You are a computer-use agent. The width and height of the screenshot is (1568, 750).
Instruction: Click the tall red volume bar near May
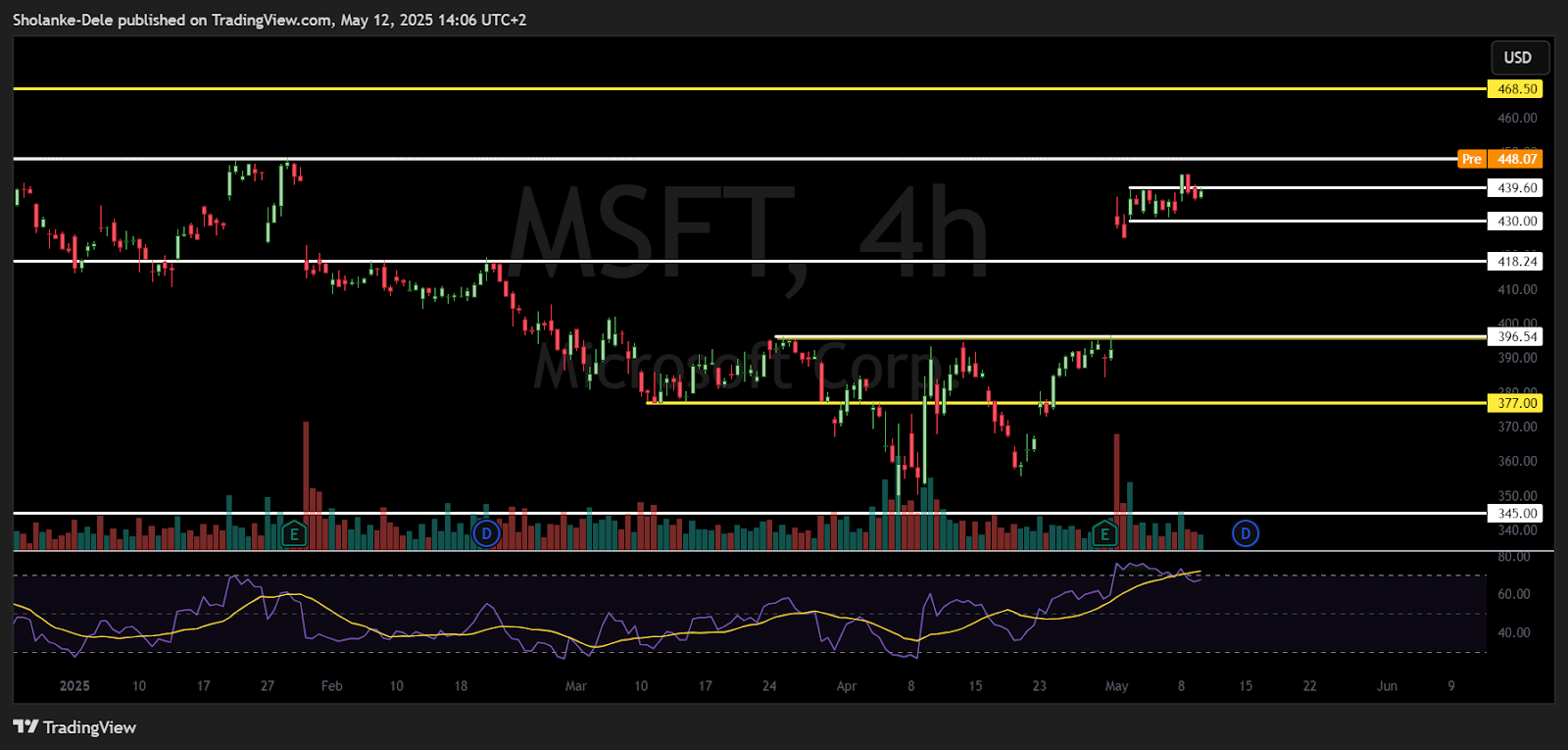click(1116, 491)
